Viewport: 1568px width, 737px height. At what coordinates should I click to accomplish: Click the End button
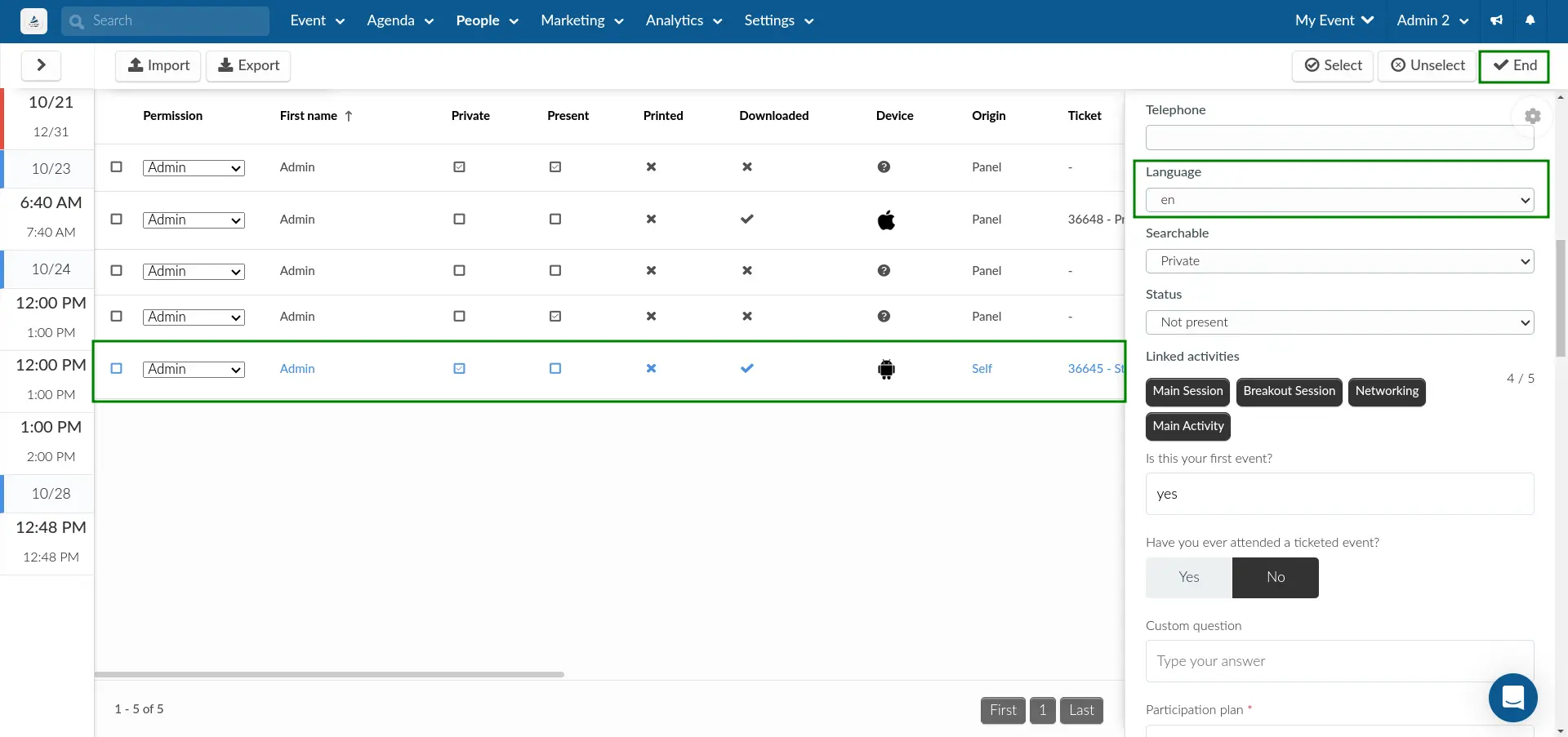pos(1514,65)
